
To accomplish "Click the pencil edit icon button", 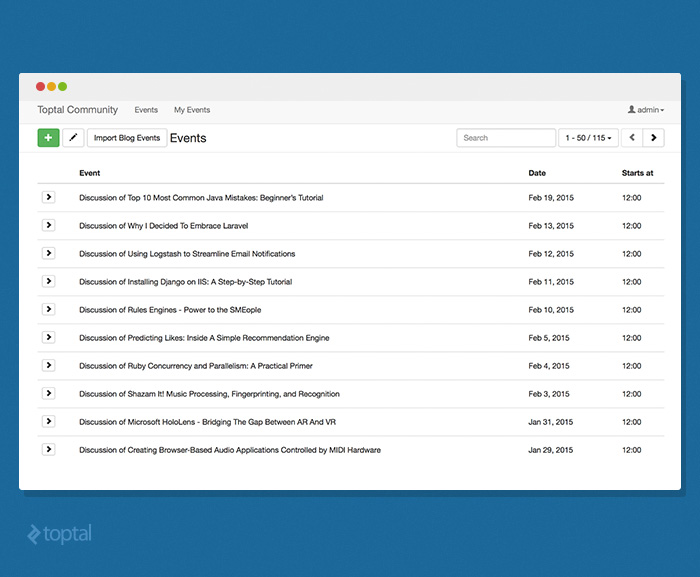I will click(x=73, y=138).
